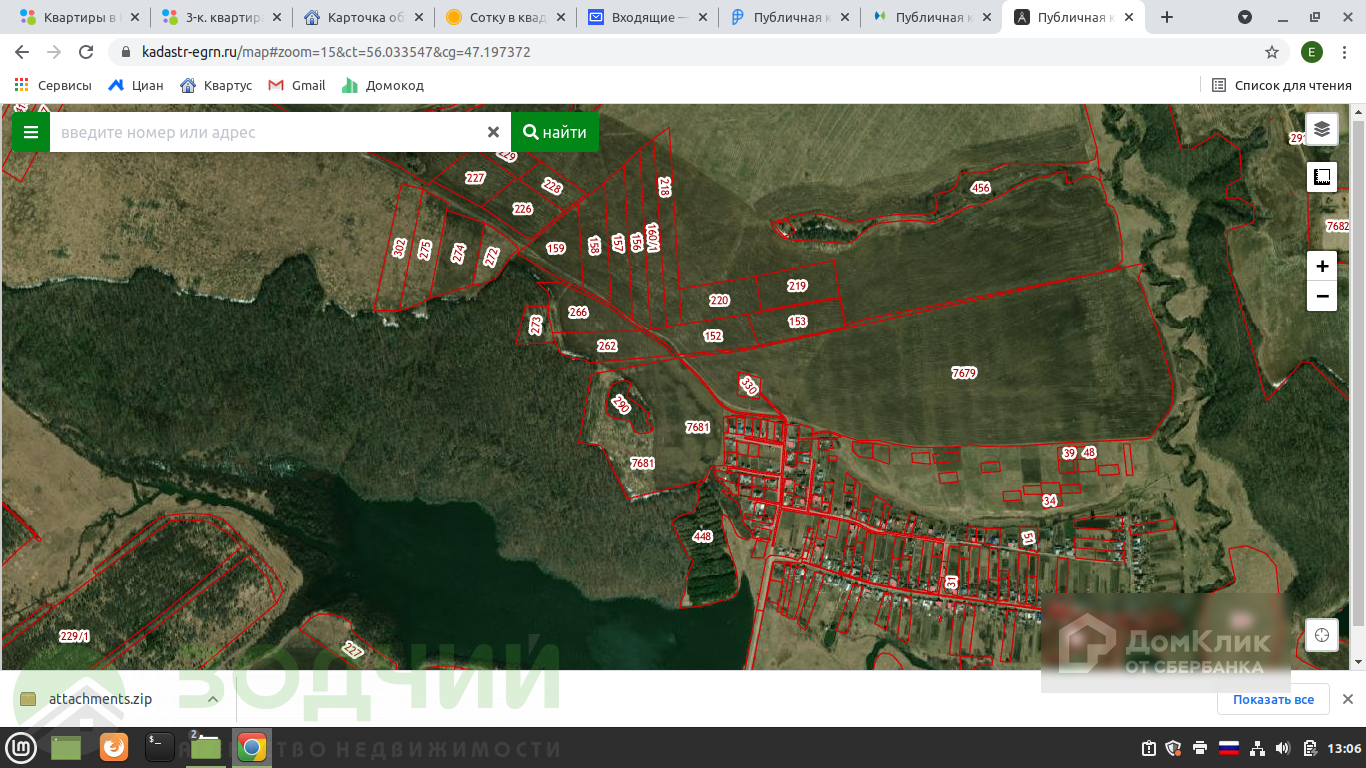Open the Chrome tab search dropdown
Image resolution: width=1366 pixels, height=768 pixels.
(x=1245, y=17)
